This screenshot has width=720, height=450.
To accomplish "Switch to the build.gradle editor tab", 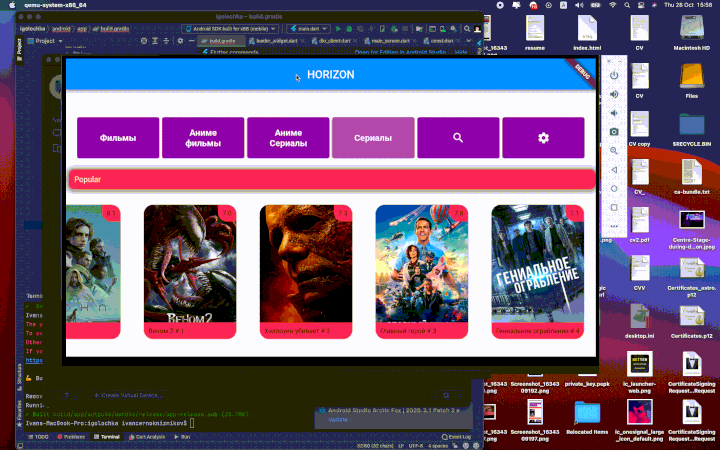I will point(222,41).
